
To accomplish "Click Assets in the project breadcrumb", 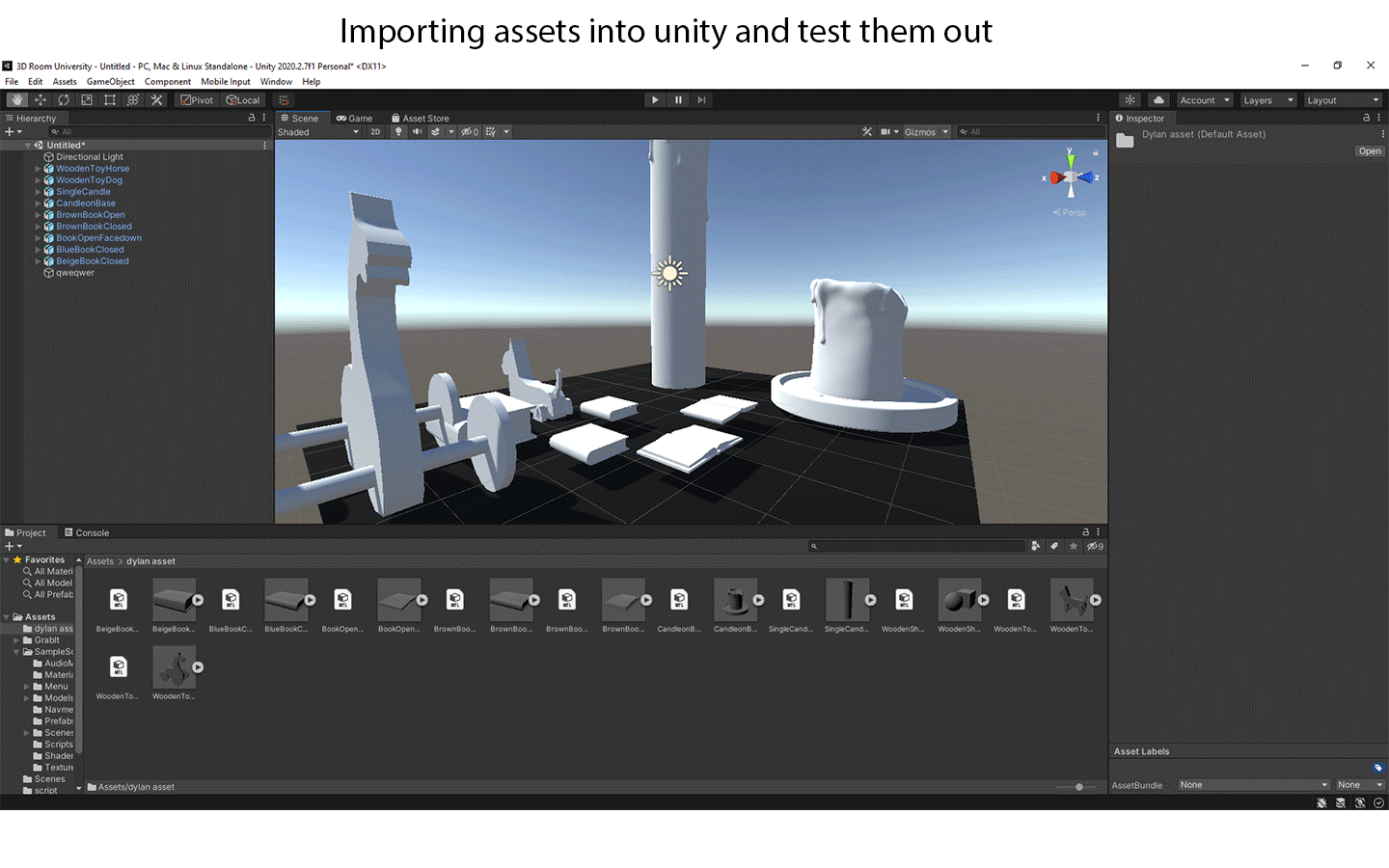I will 100,561.
